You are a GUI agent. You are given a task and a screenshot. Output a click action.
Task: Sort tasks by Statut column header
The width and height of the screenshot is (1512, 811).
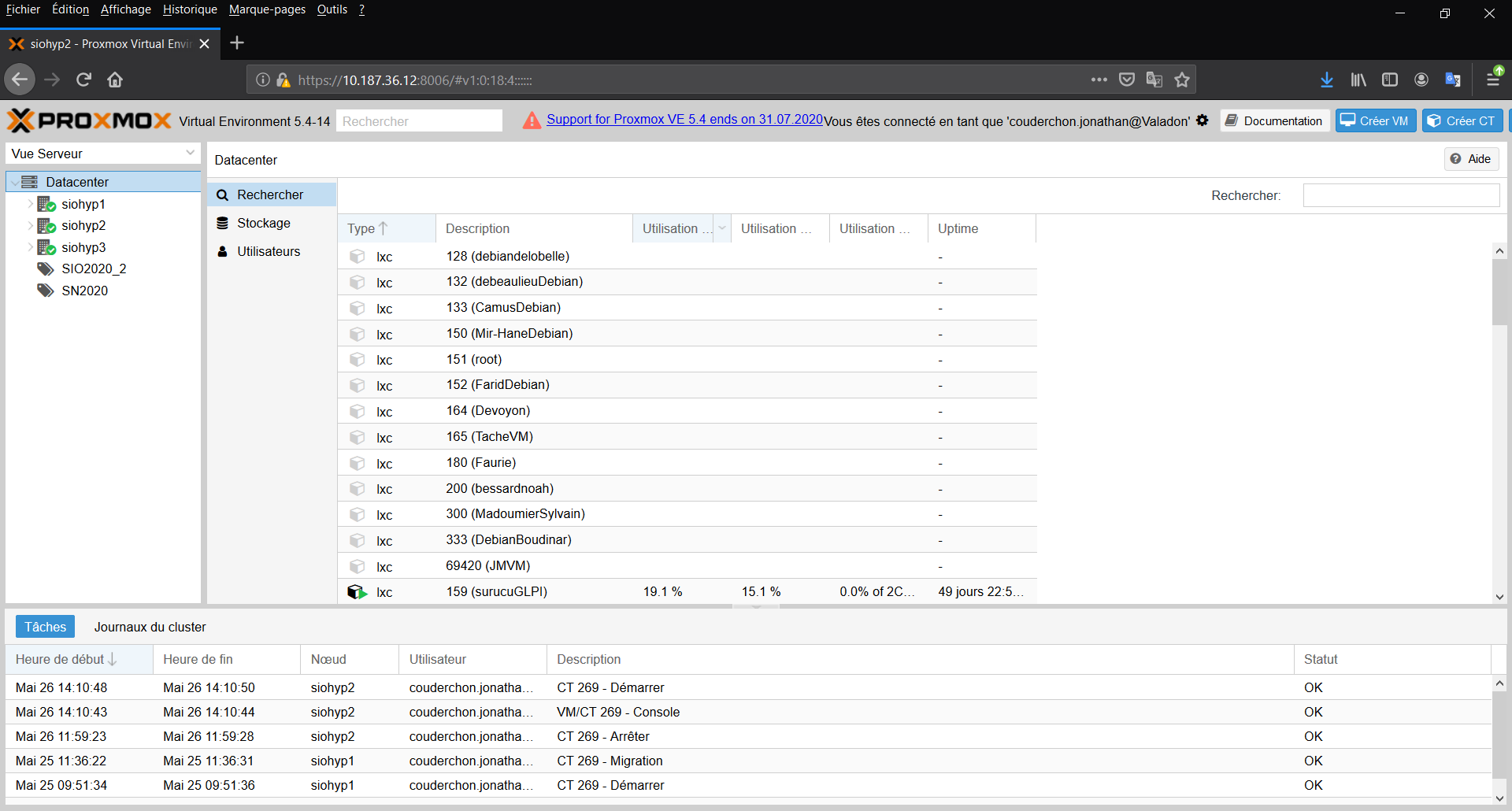(1392, 659)
